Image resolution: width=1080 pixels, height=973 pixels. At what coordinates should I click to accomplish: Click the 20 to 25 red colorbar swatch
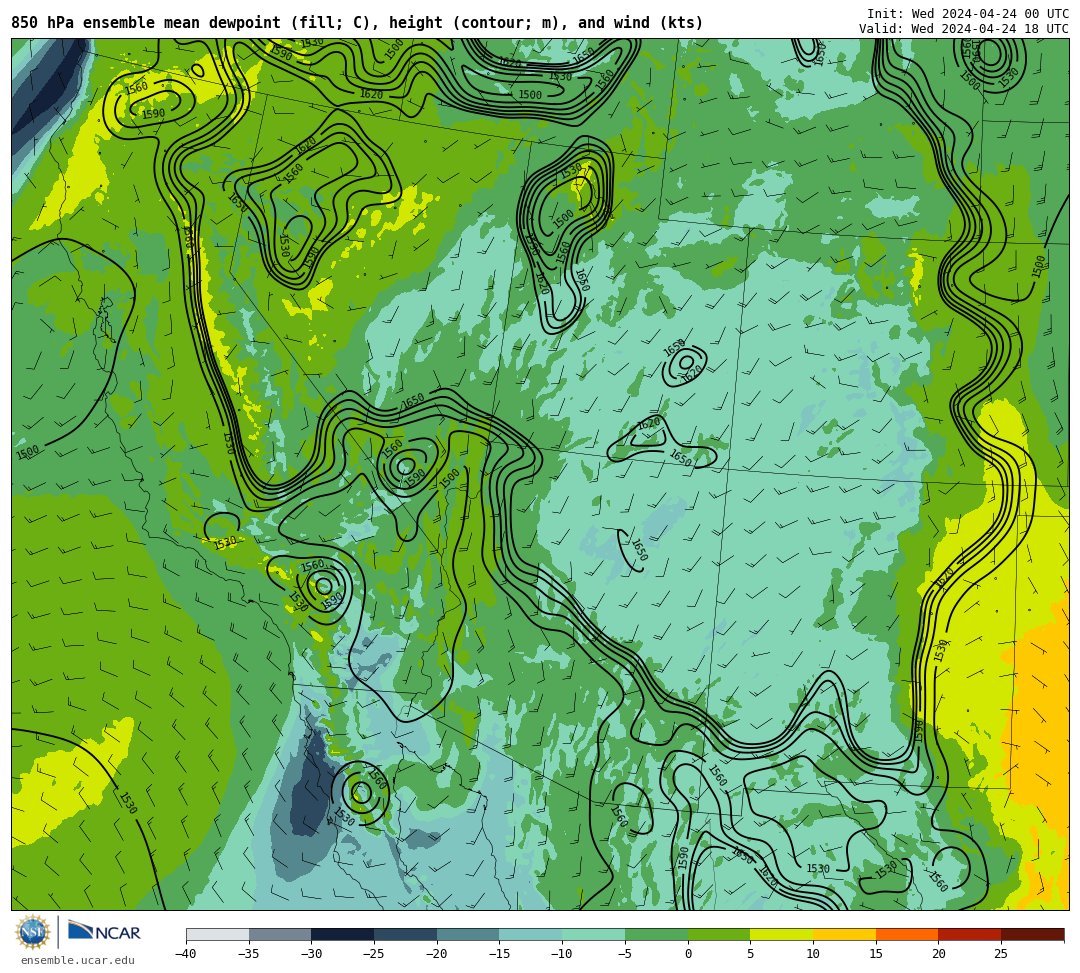[x=970, y=934]
